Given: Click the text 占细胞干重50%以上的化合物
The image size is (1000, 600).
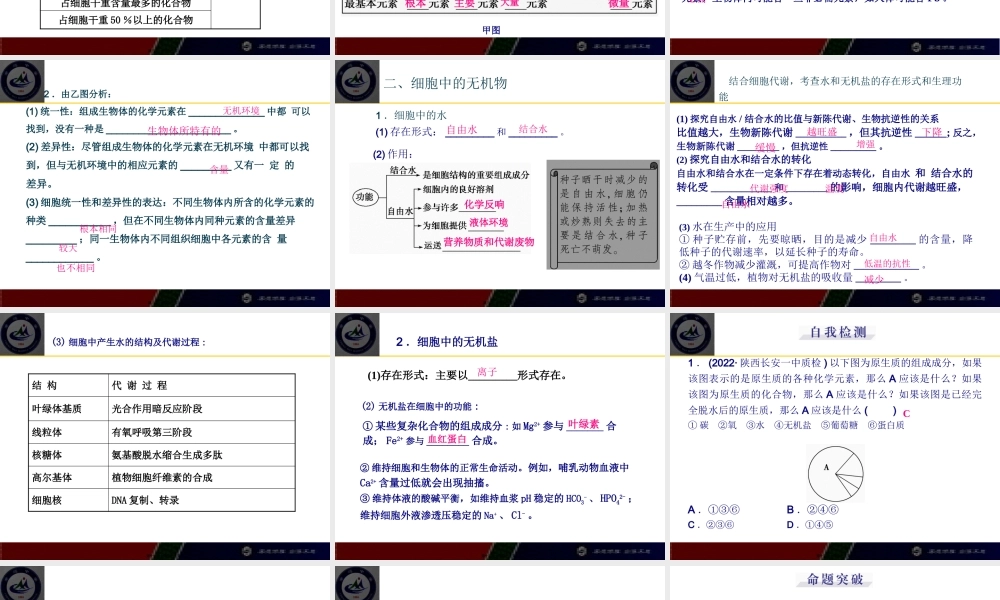Looking at the screenshot, I should (x=126, y=20).
